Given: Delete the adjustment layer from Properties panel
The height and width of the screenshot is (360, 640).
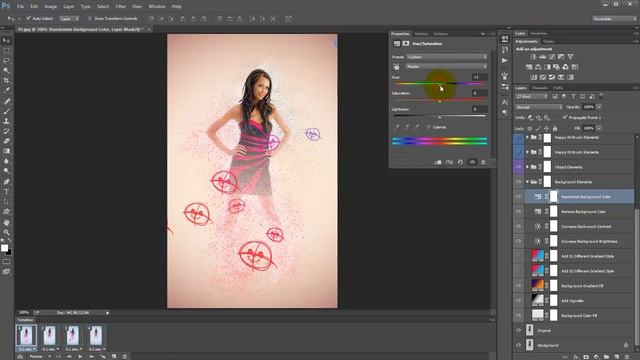Looking at the screenshot, I should [483, 162].
